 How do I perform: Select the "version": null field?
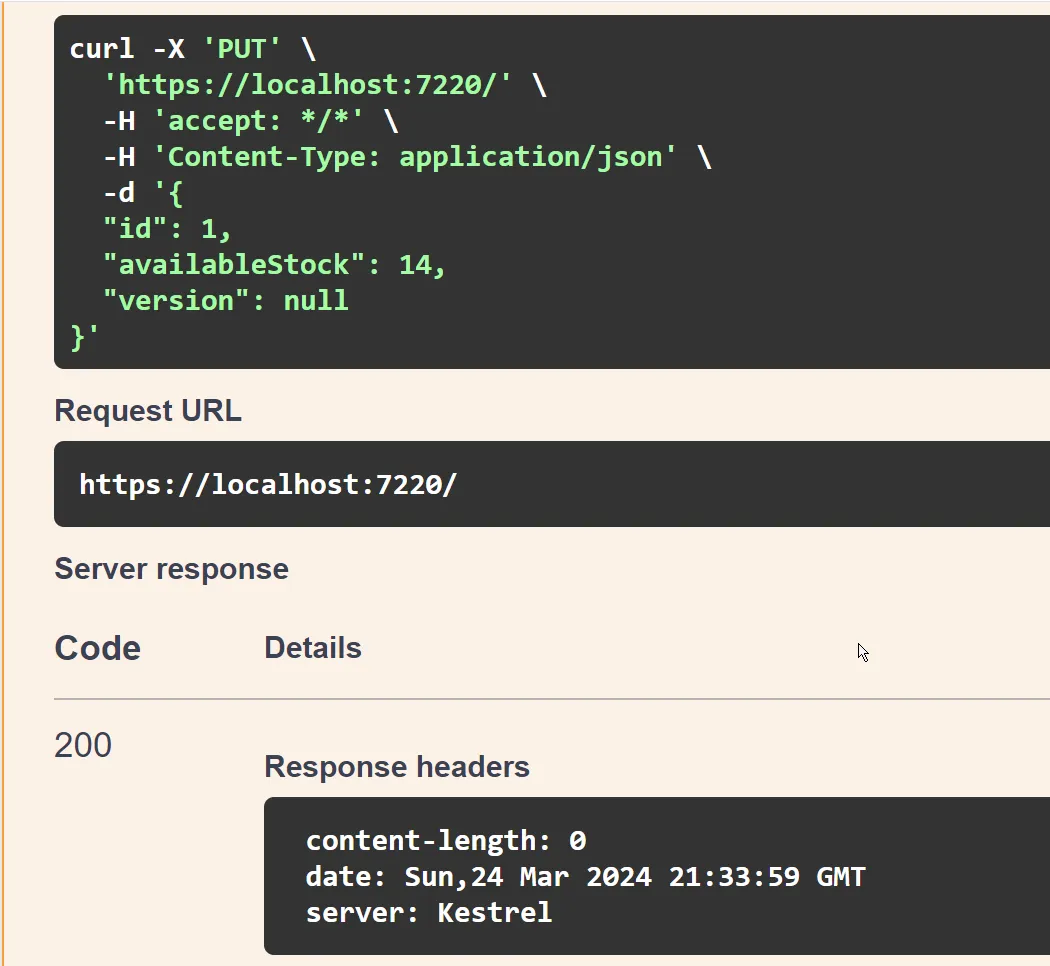point(225,300)
